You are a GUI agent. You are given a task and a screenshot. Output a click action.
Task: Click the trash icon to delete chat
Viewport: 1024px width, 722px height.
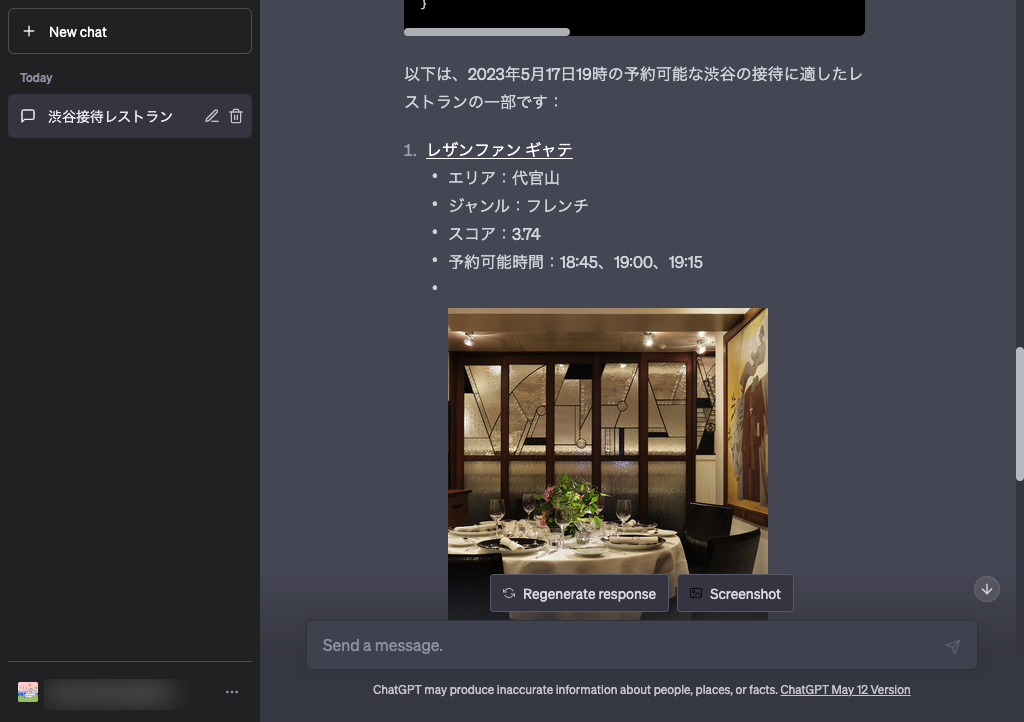236,116
